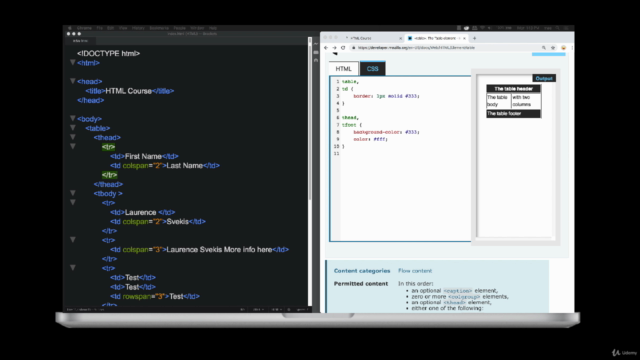Switch to the HTML tab in MDN editor
The image size is (640, 360).
[x=344, y=69]
